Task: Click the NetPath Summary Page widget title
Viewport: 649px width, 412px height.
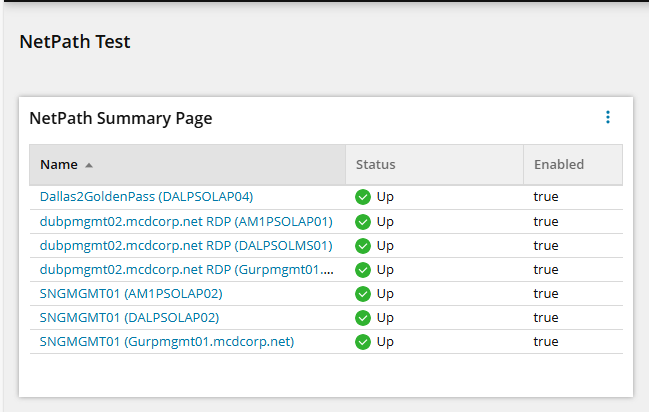Action: coord(121,118)
